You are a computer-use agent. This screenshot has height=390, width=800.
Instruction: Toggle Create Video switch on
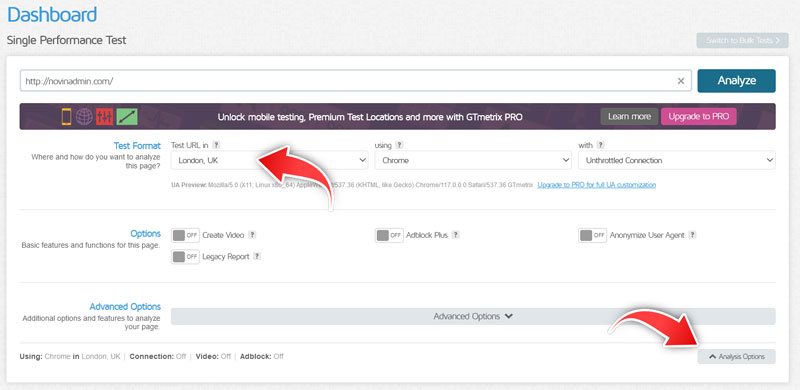[185, 235]
